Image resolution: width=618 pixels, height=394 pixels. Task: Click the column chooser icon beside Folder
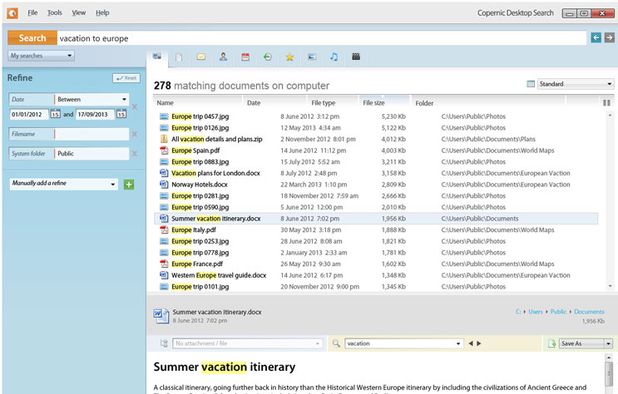click(607, 103)
